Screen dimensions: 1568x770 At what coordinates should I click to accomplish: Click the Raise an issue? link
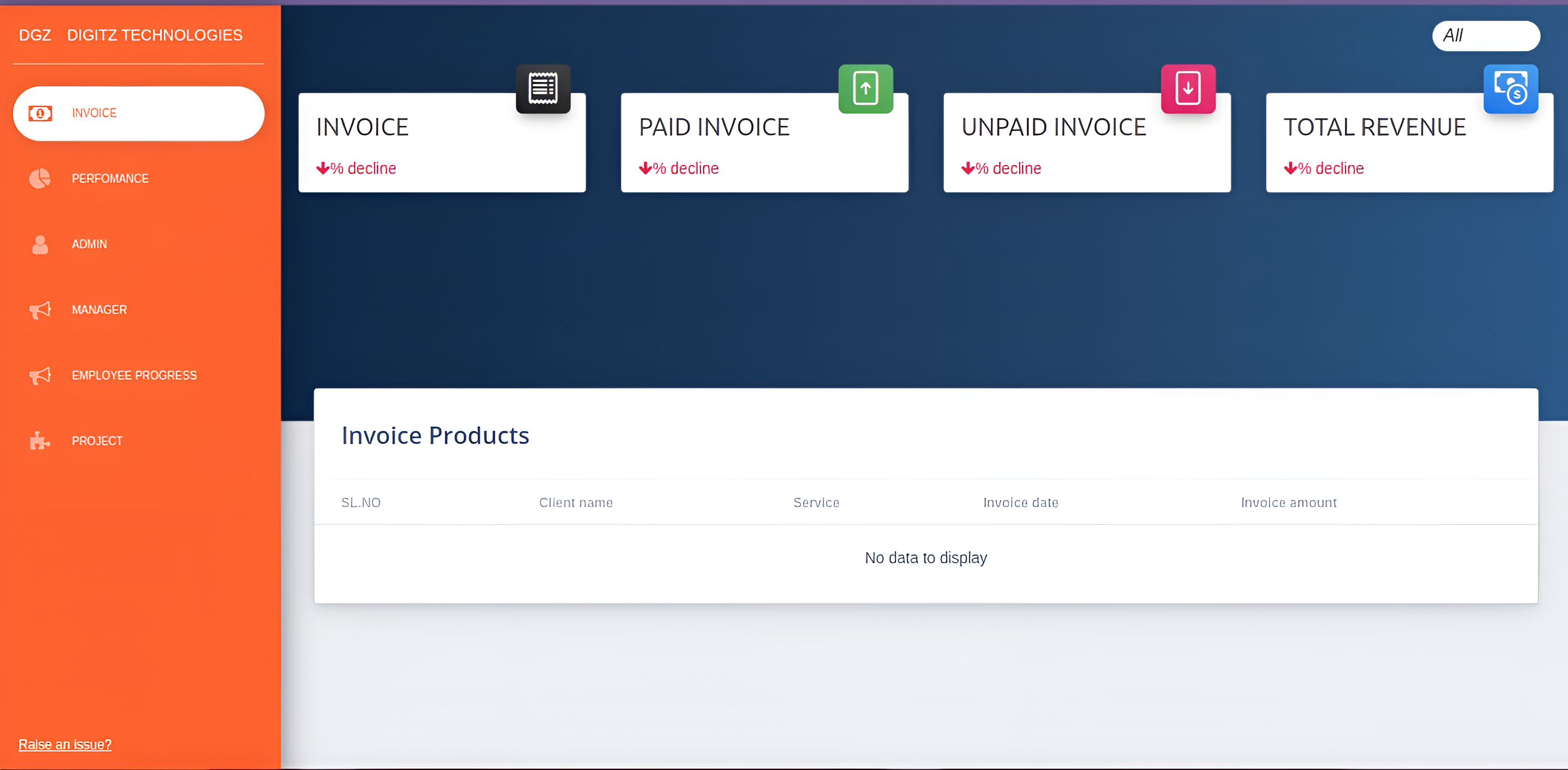(x=65, y=744)
